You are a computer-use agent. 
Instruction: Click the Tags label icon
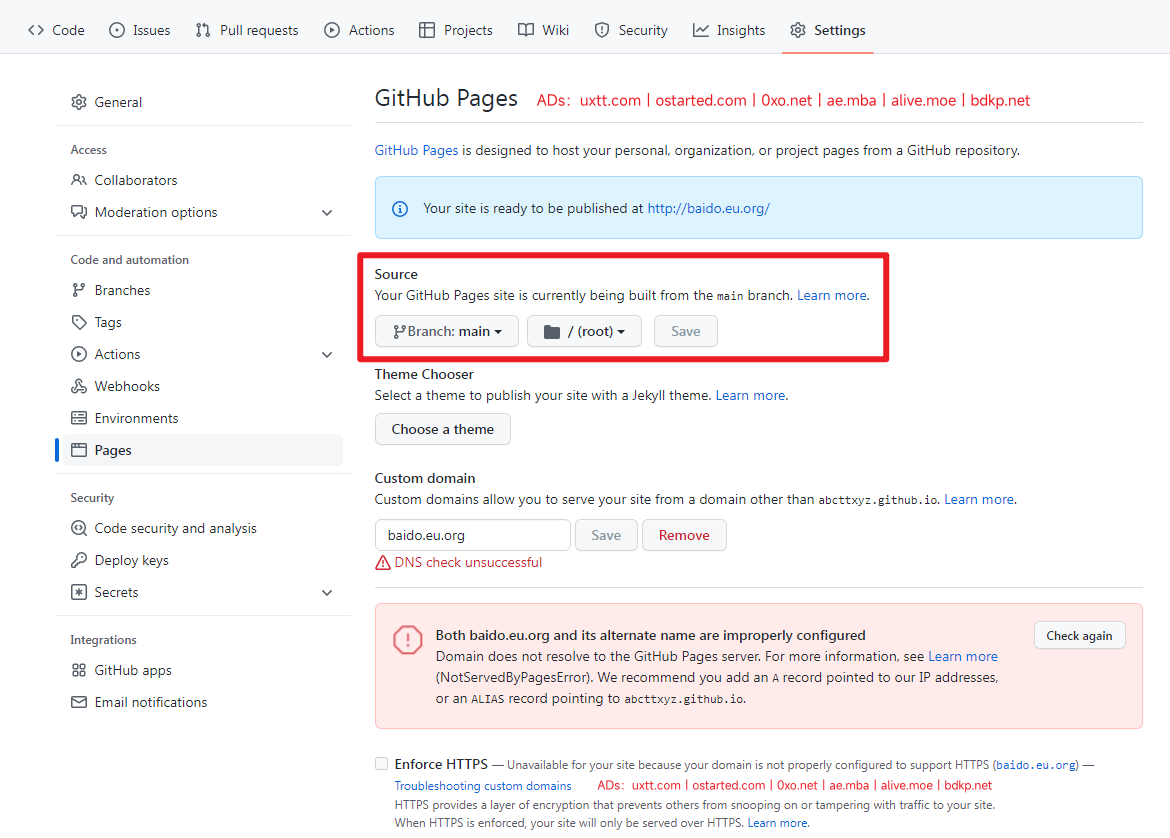[78, 322]
